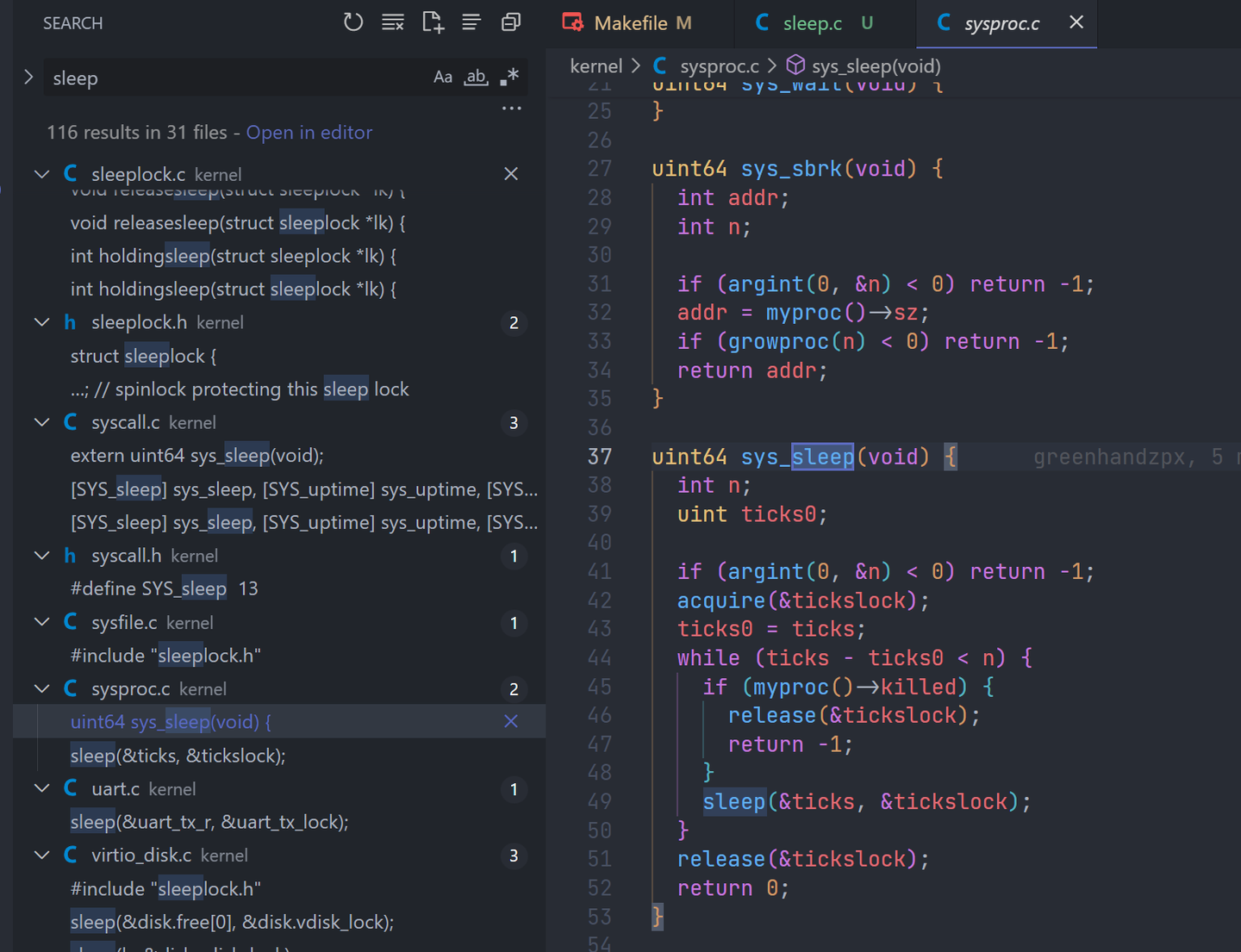Place cursor on 'return 0;' in the editor
This screenshot has width=1241, height=952.
(733, 888)
